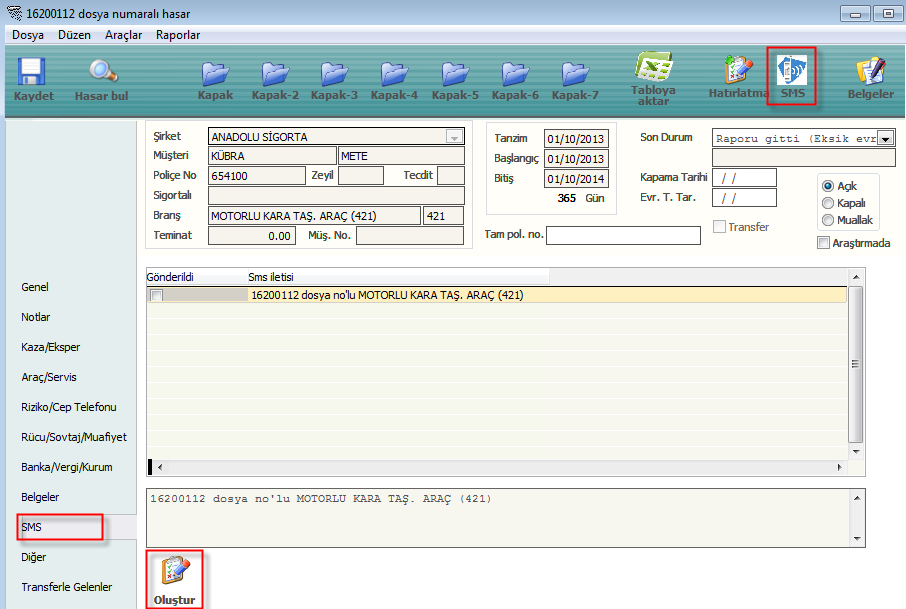The height and width of the screenshot is (609, 906).
Task: Switch to the Kaza/Eksper section
Action: (51, 347)
